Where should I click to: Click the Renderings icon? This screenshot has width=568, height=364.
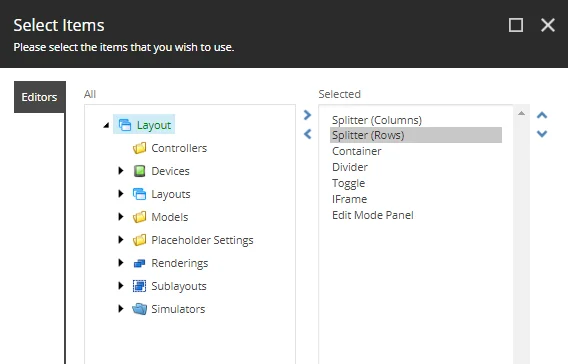tap(139, 263)
